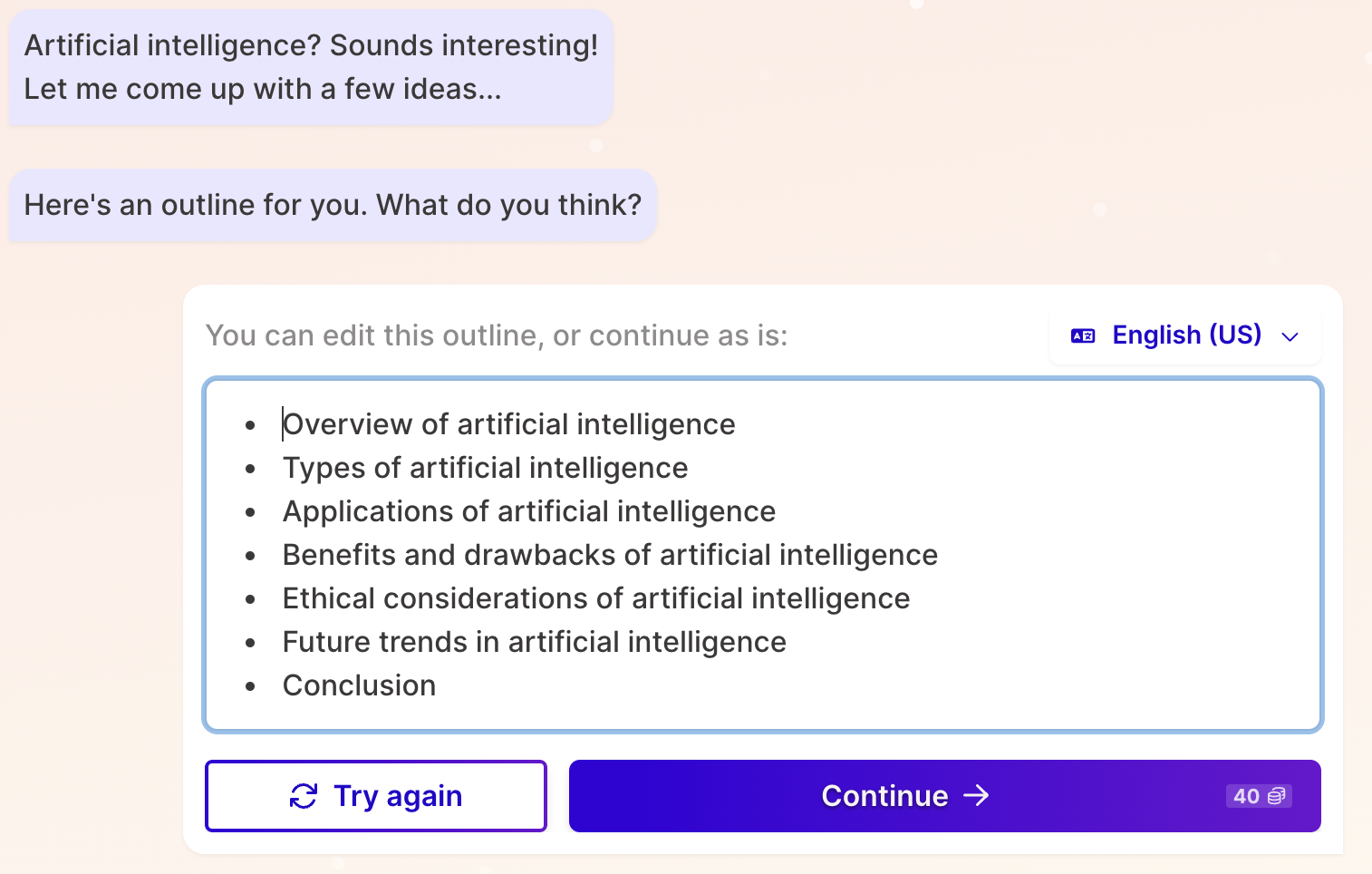Open the English (US) language dropdown
1372x874 pixels.
coord(1185,335)
